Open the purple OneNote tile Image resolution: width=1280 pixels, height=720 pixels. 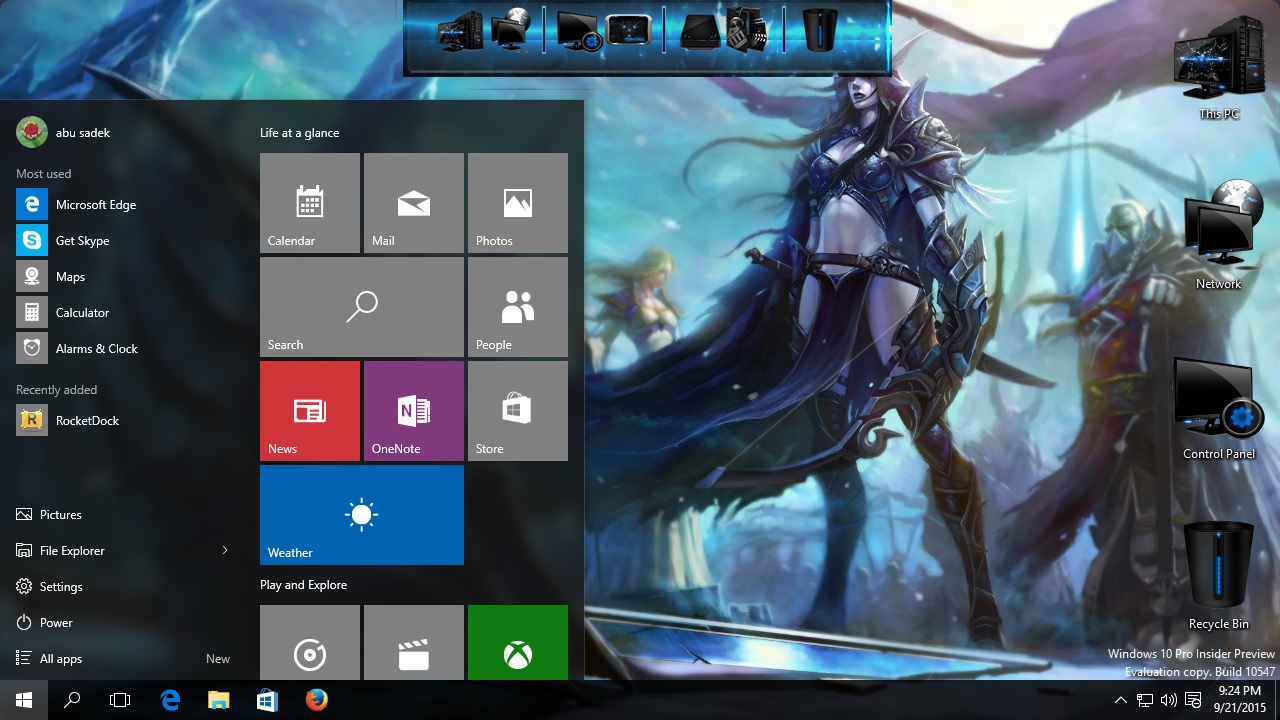[414, 411]
